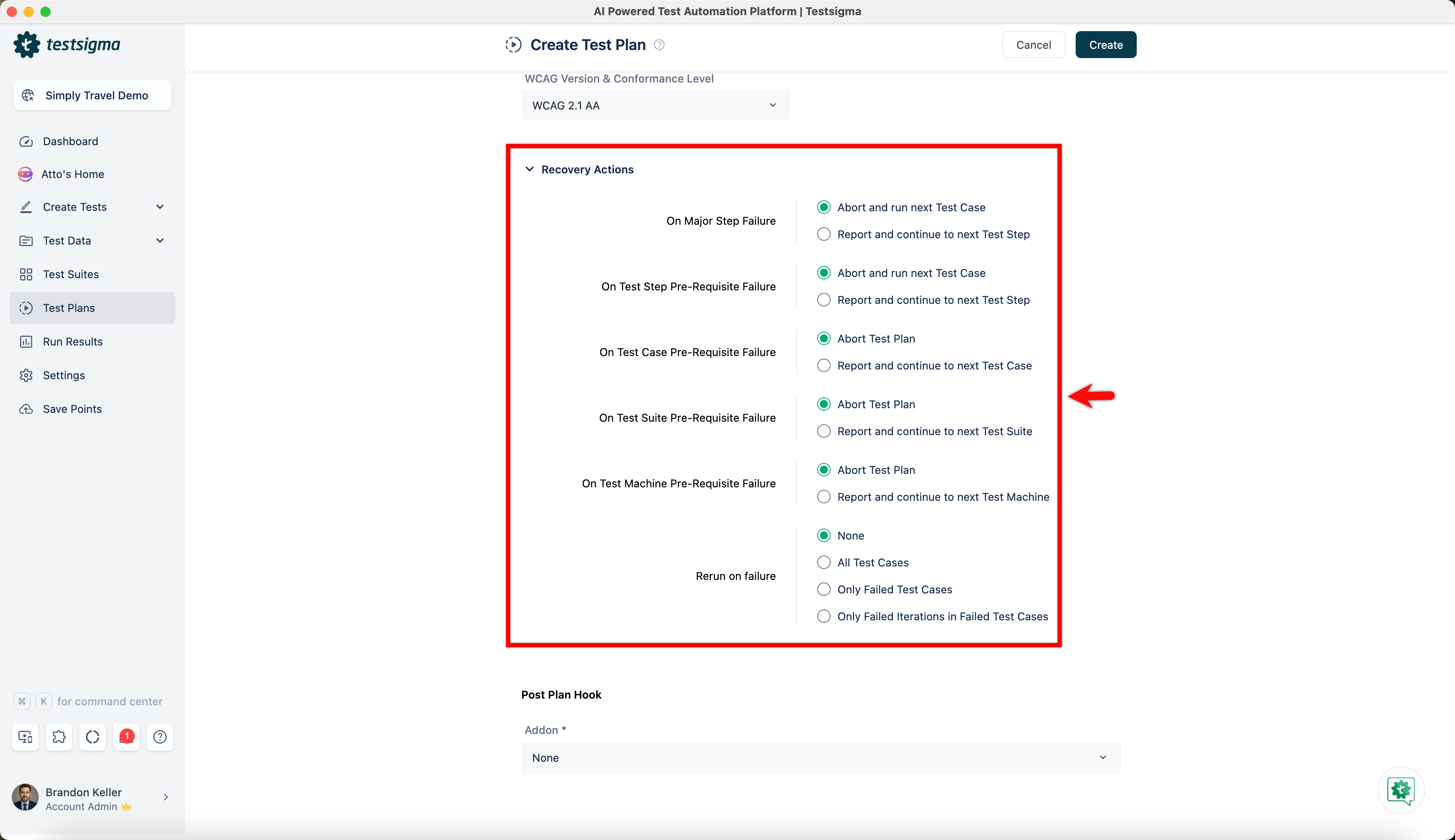Cancel the test plan creation

(x=1033, y=45)
